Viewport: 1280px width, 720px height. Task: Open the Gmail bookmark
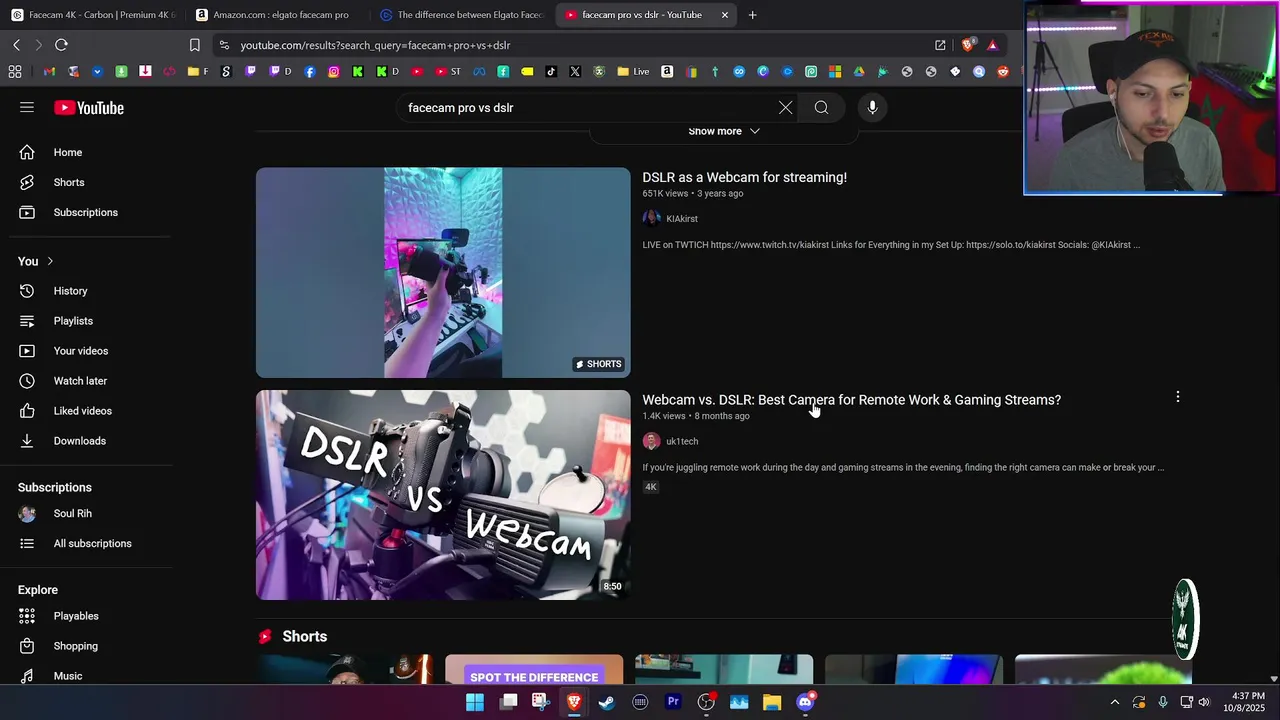(49, 72)
